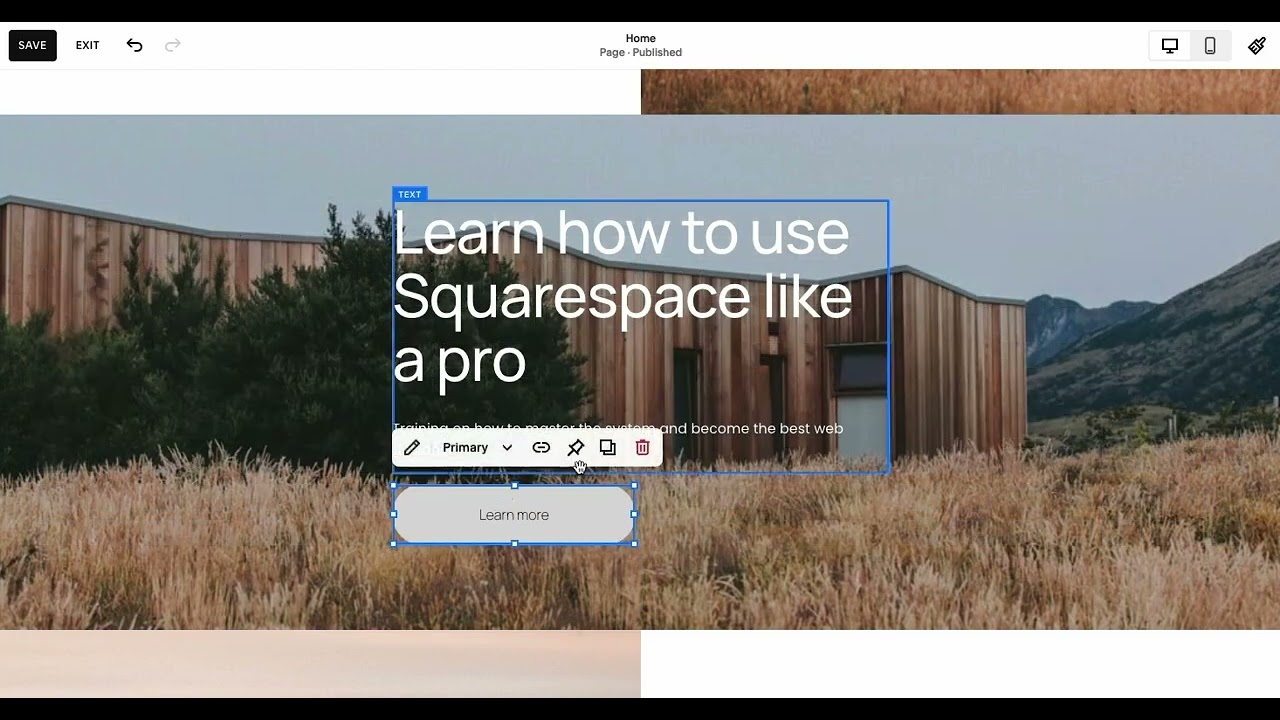The height and width of the screenshot is (720, 1280).
Task: Click the pencil edit icon
Action: point(411,448)
